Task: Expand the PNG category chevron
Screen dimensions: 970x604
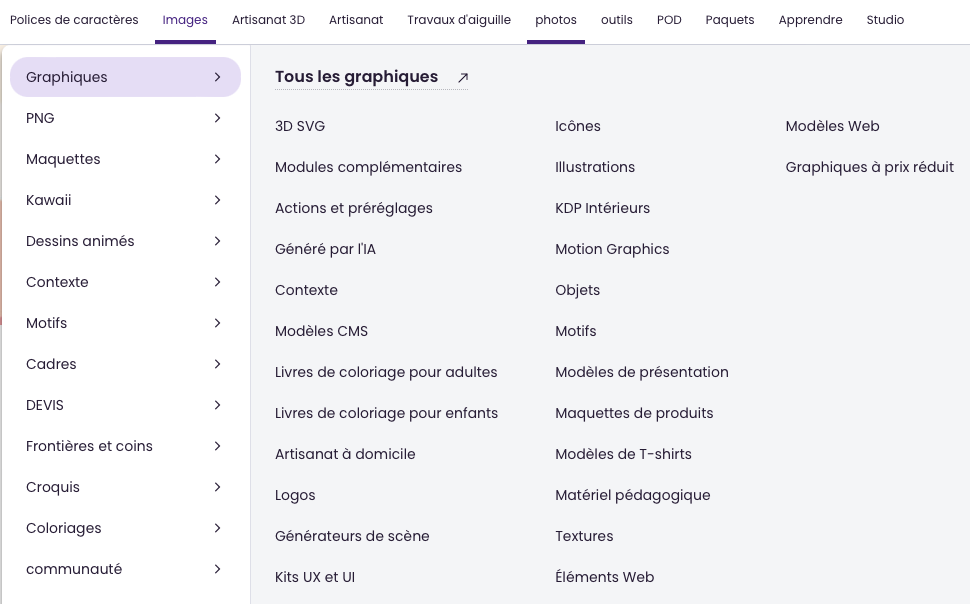Action: tap(217, 118)
